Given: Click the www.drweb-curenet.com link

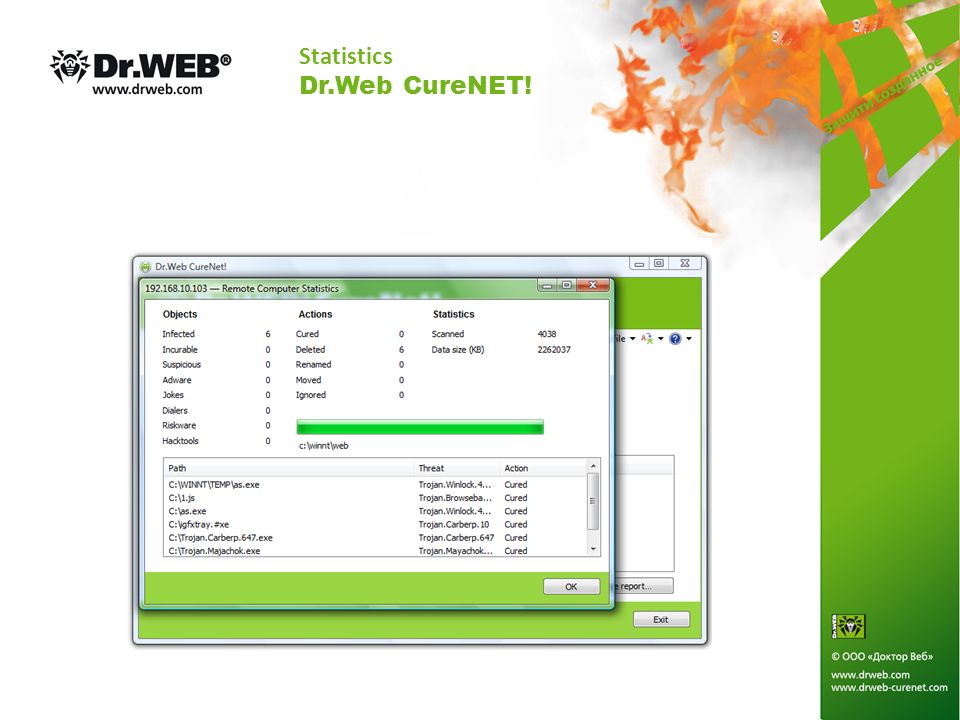Looking at the screenshot, I should click(889, 688).
